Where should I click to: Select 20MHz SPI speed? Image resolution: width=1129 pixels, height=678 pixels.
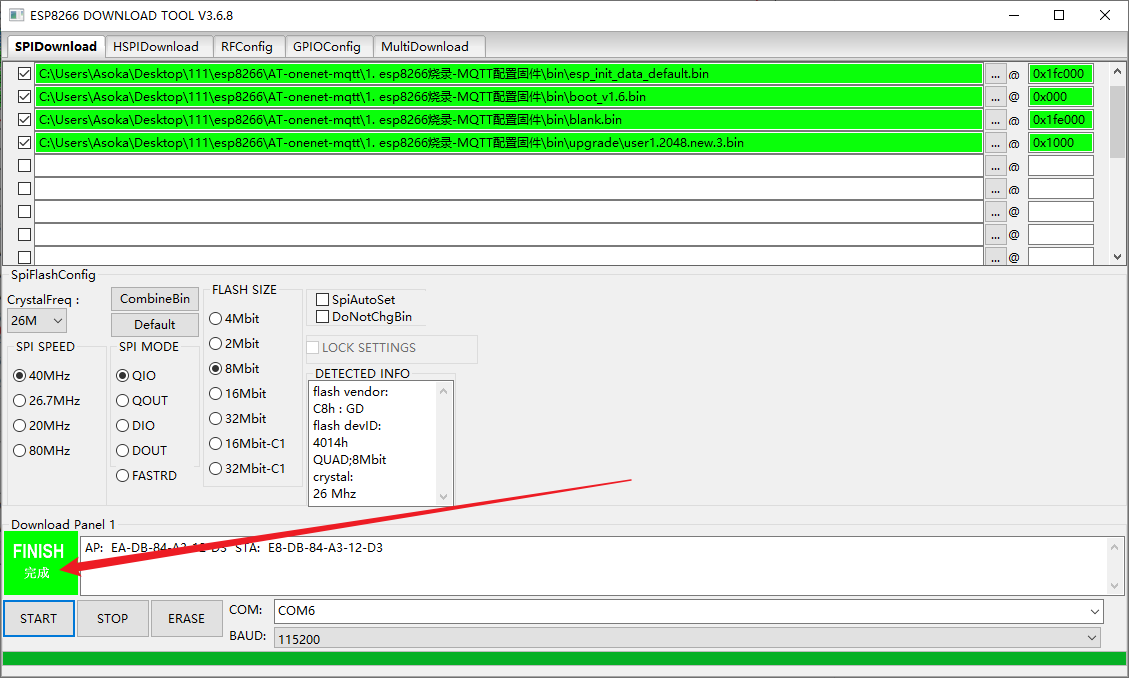coord(42,426)
